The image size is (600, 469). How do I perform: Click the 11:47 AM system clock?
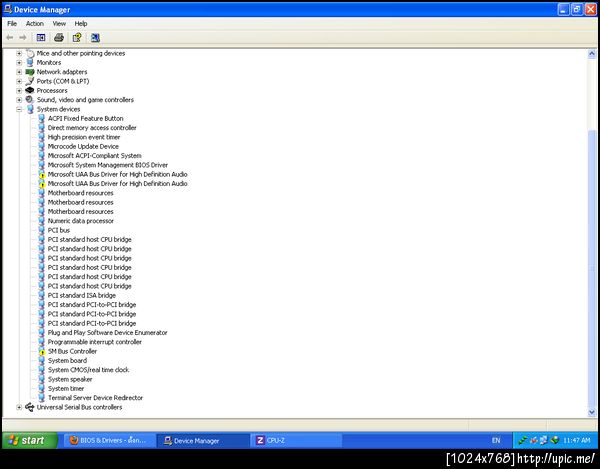tap(576, 440)
